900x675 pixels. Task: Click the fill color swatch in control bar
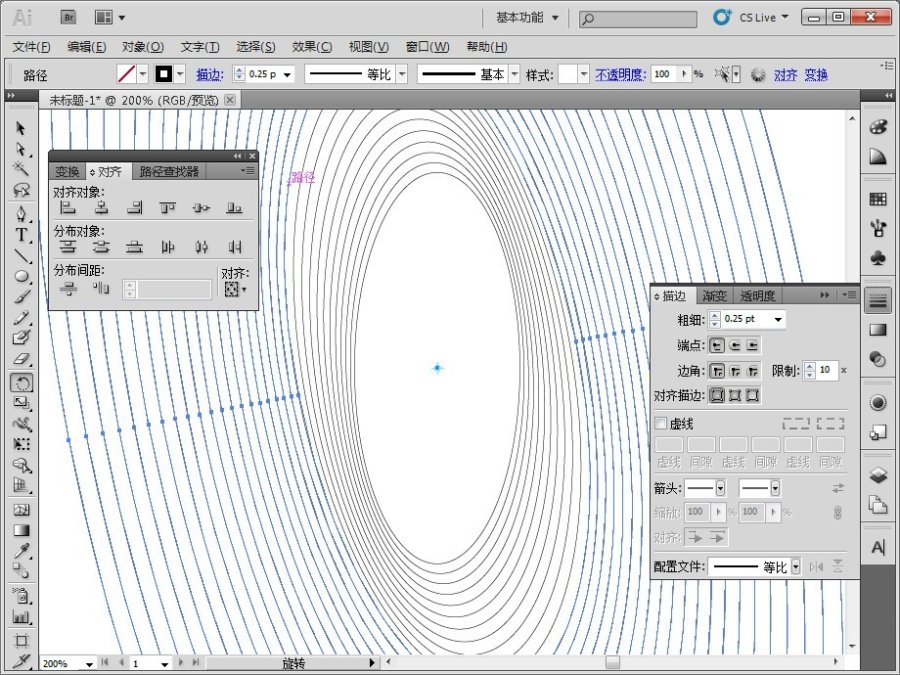pos(126,74)
